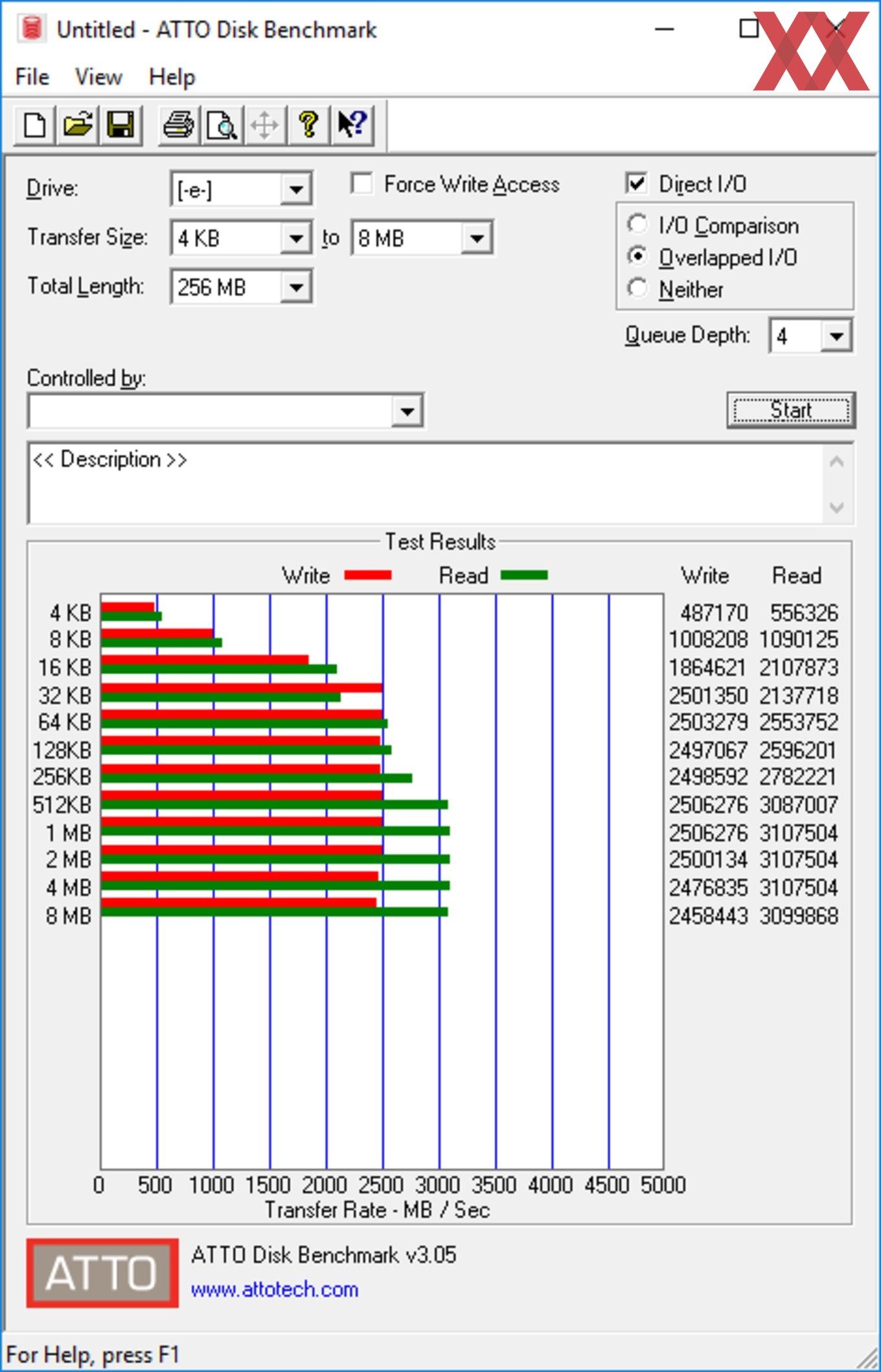Click the 256KB row label
Screen dimensions: 881x1372
tap(62, 776)
